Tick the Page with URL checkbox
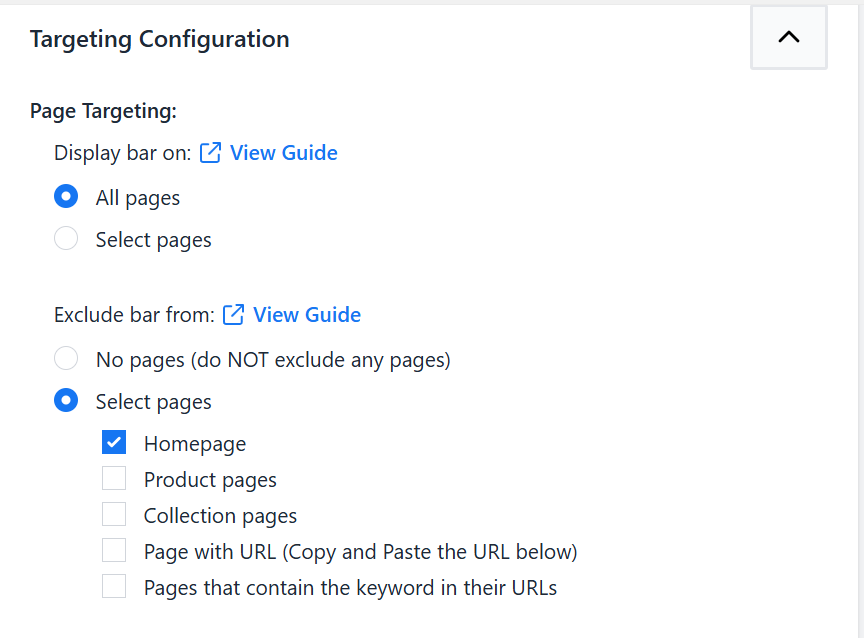This screenshot has width=864, height=638. coord(114,550)
